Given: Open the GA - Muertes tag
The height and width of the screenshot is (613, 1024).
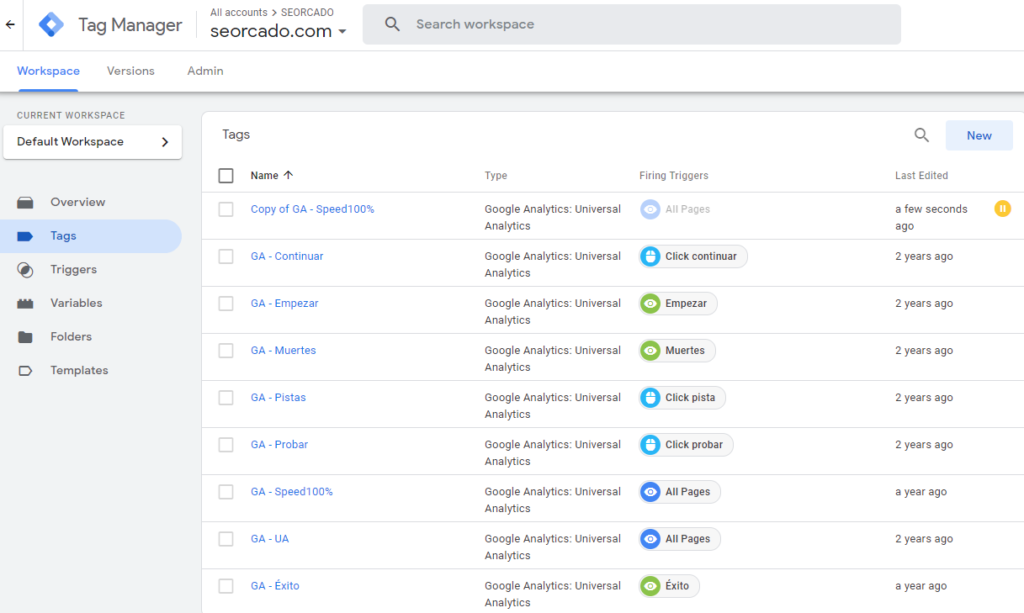Looking at the screenshot, I should click(283, 351).
